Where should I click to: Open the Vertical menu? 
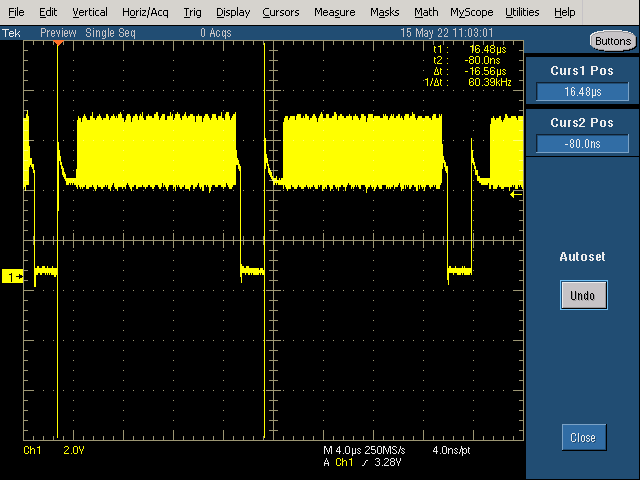[x=90, y=12]
